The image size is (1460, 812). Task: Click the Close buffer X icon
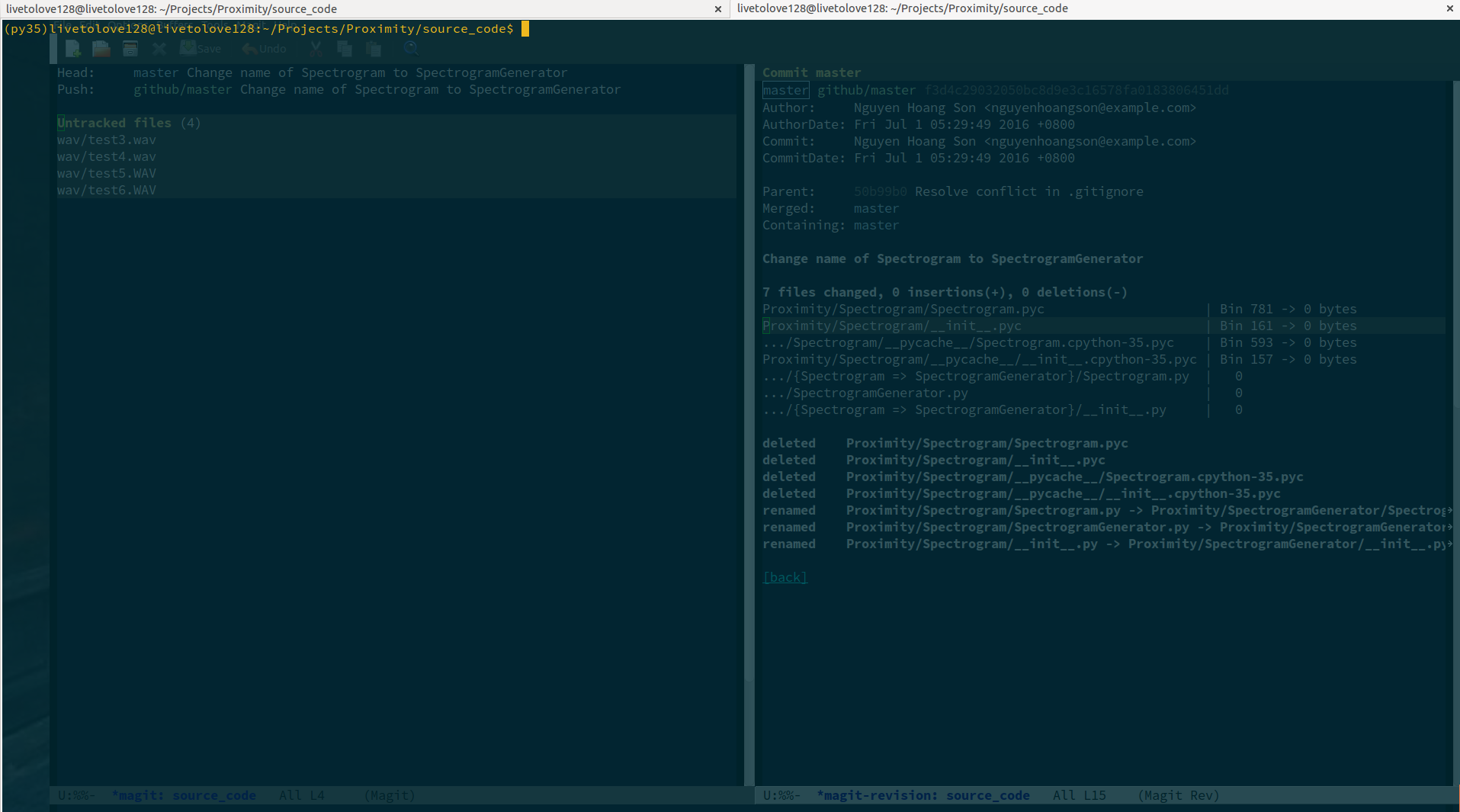pos(159,49)
